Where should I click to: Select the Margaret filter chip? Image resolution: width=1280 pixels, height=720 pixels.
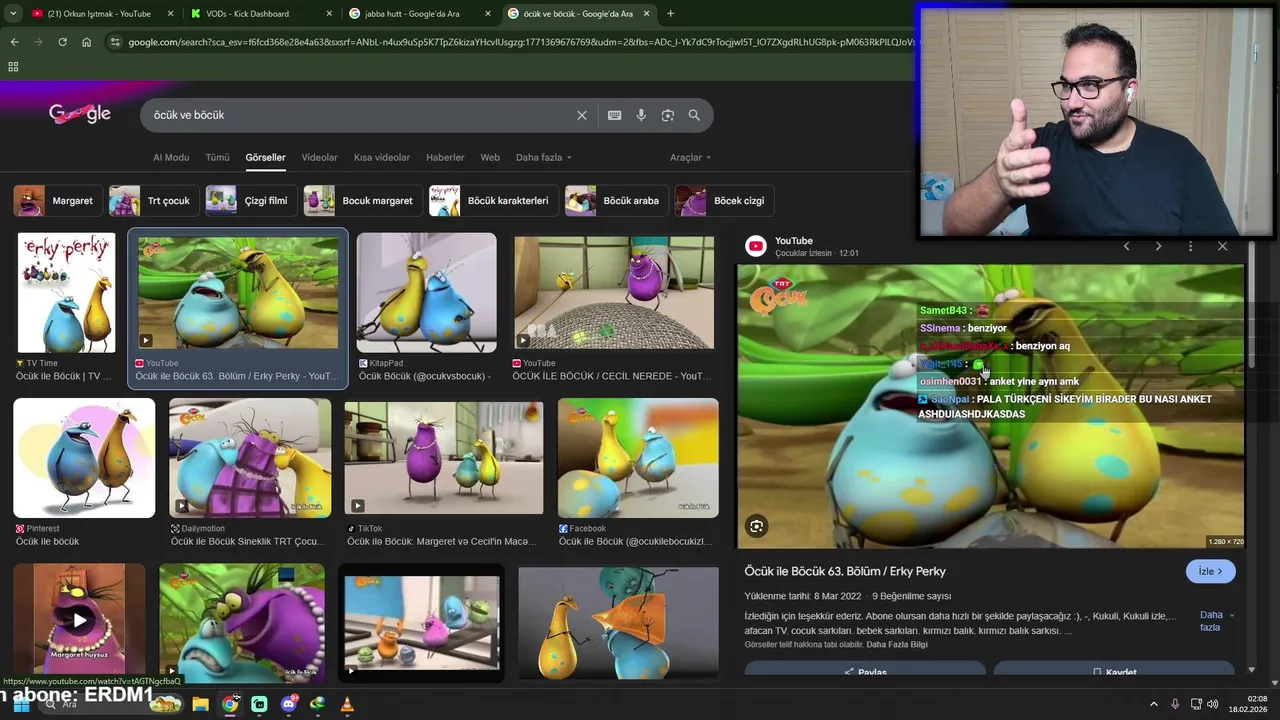click(x=57, y=200)
